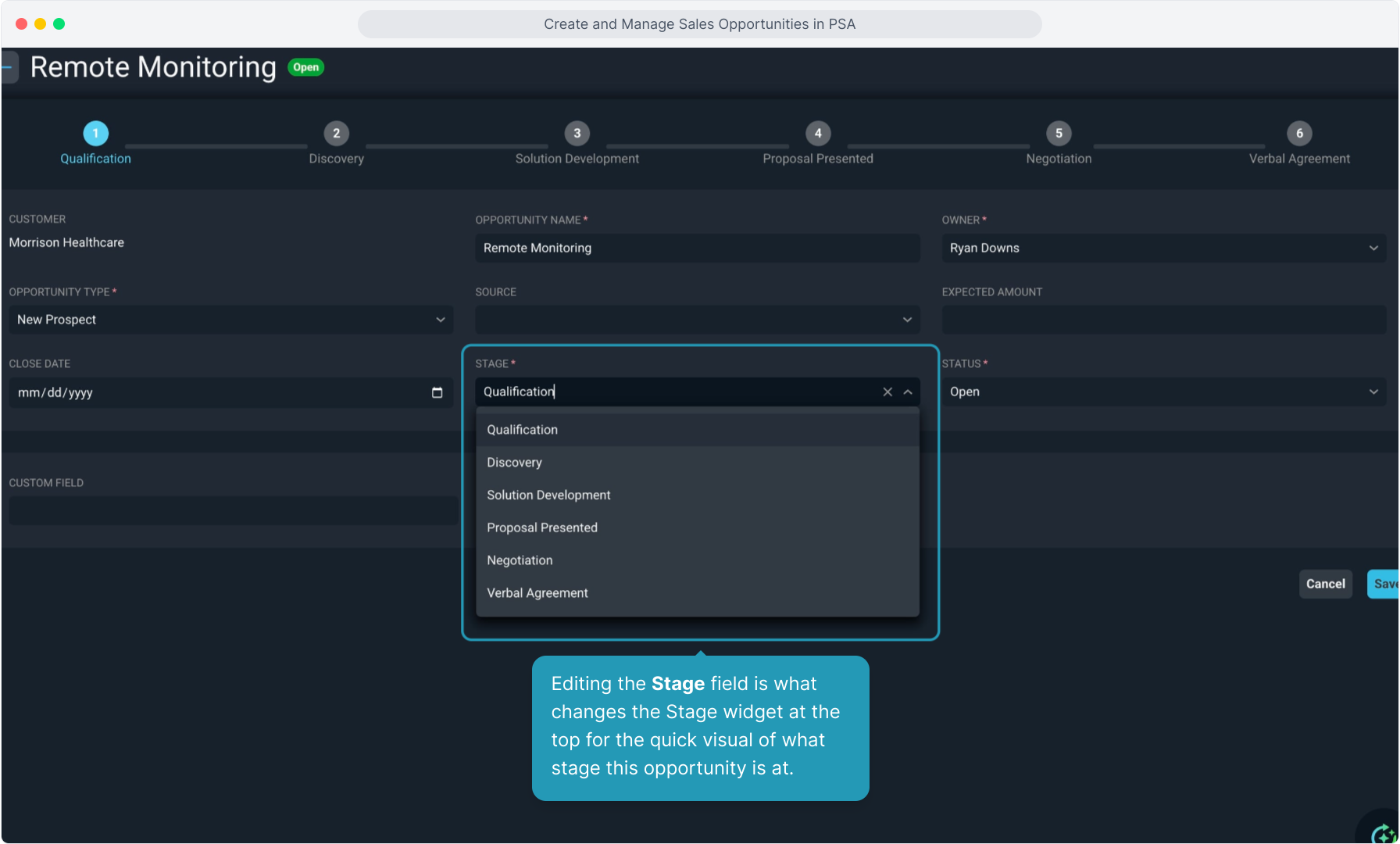Collapse the Stage dropdown chevron
Image resolution: width=1400 pixels, height=844 pixels.
click(908, 392)
